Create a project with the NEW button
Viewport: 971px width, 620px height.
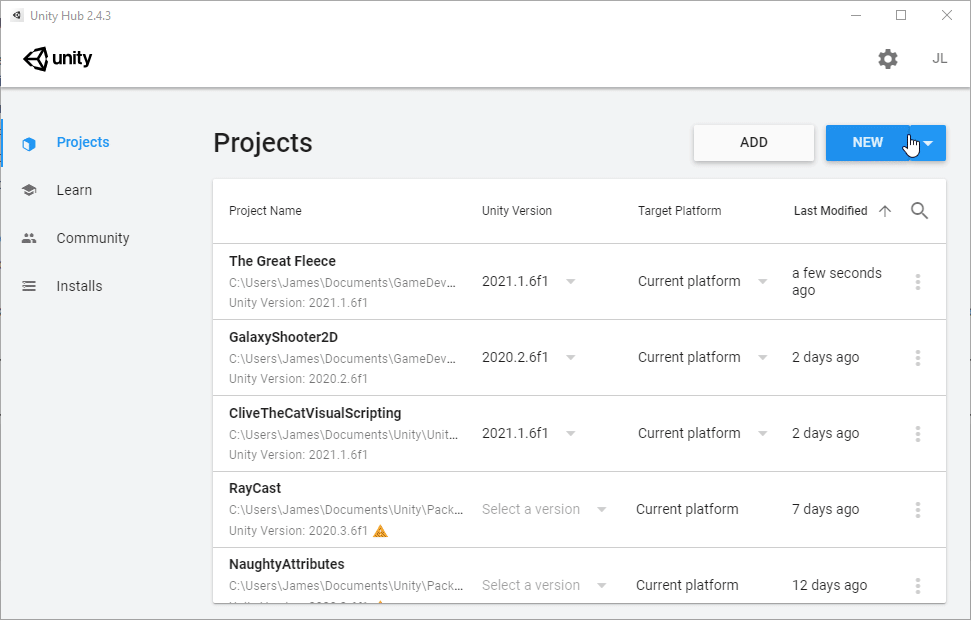[x=867, y=143]
